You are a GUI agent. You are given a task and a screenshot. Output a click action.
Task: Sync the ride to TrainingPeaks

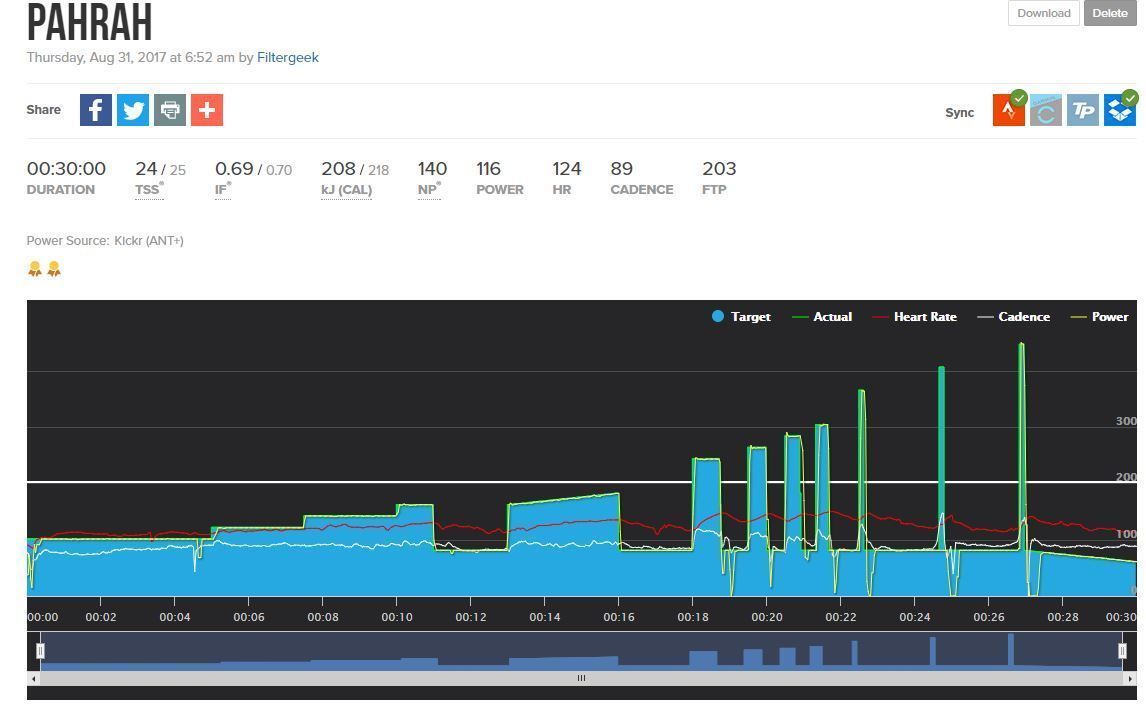click(1082, 111)
